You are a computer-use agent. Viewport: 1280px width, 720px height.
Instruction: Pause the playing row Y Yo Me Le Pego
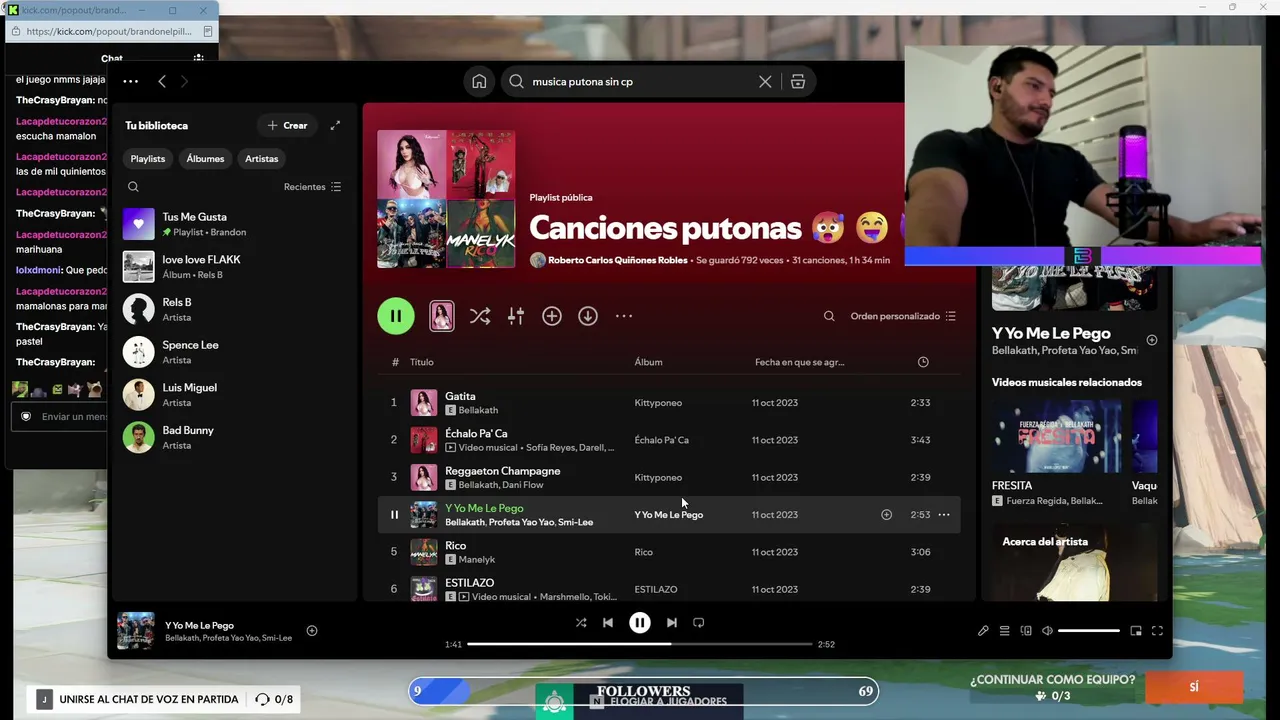394,515
